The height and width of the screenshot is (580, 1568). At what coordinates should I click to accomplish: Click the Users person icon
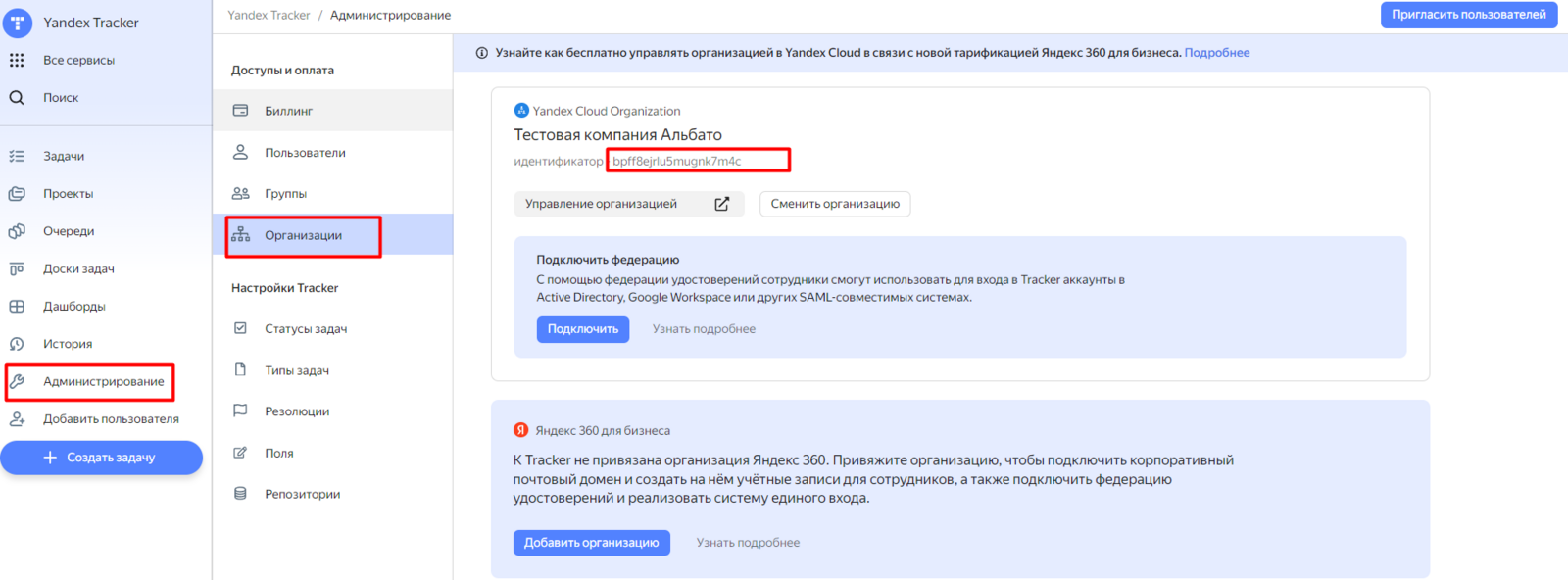pos(240,152)
